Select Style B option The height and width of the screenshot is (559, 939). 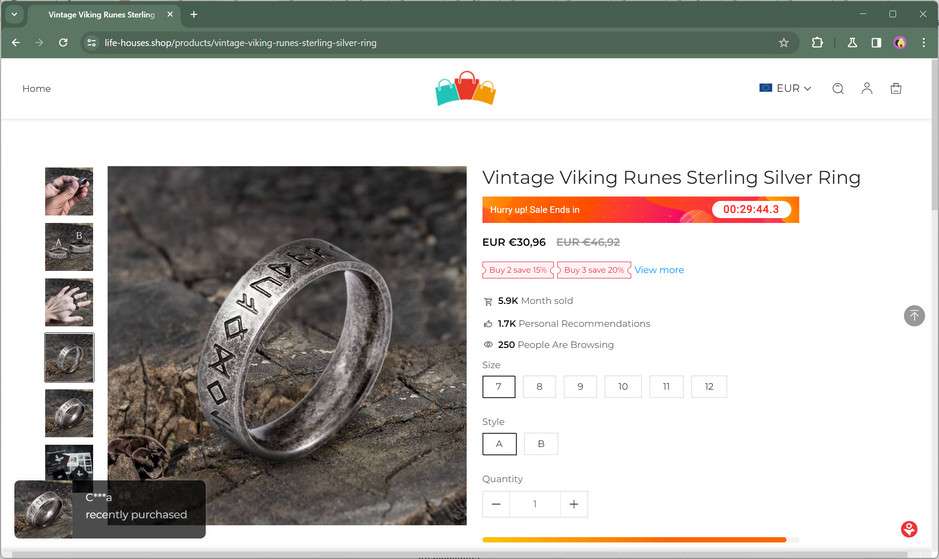(x=541, y=443)
